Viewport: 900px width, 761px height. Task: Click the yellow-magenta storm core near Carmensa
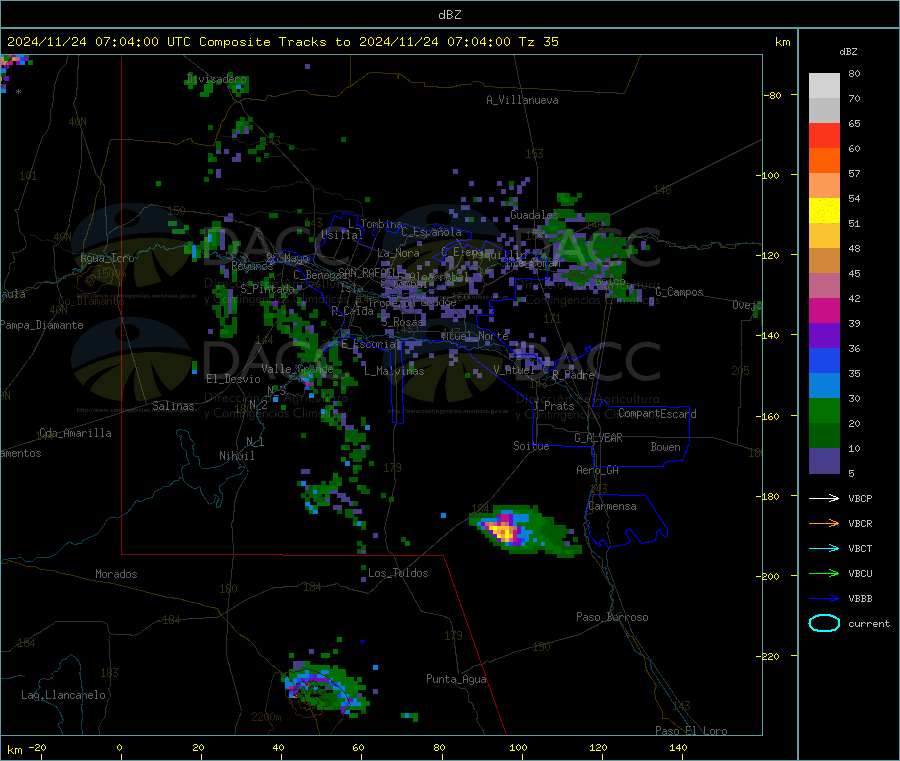click(505, 531)
